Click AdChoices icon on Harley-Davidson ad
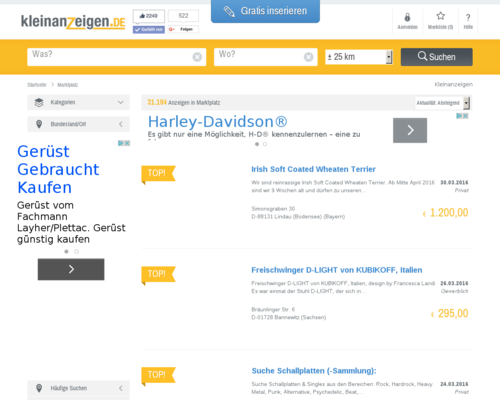Screen dimensions: 500x400 459,116
